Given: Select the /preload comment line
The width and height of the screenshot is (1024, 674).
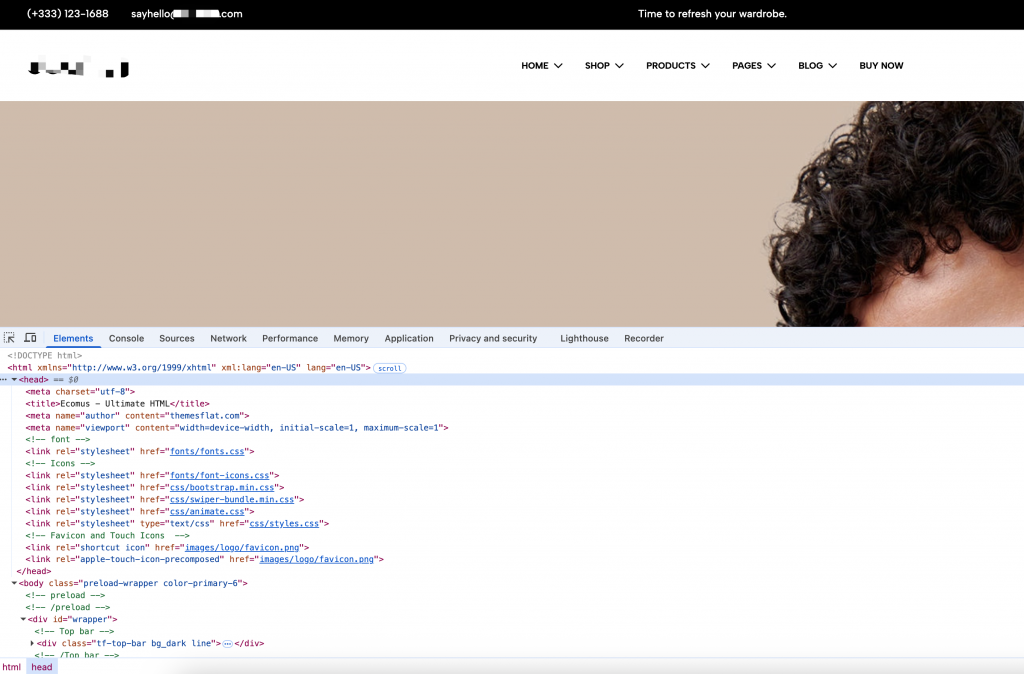Looking at the screenshot, I should pyautogui.click(x=68, y=607).
